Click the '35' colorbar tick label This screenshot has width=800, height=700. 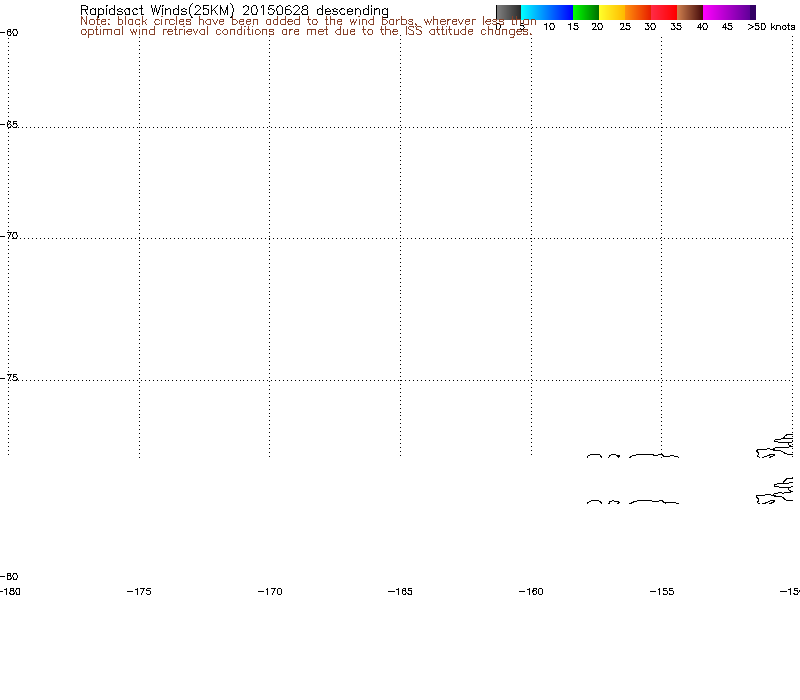[676, 27]
